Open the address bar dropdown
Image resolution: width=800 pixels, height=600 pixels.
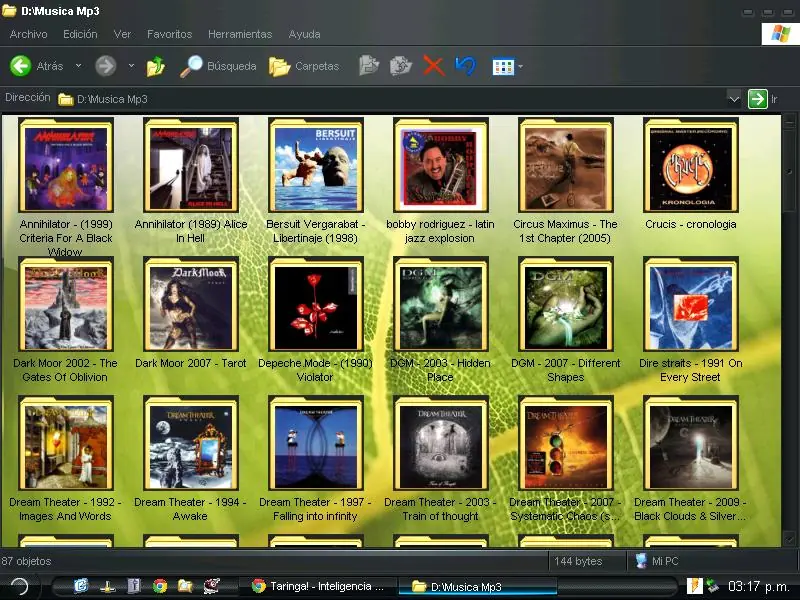[x=734, y=99]
